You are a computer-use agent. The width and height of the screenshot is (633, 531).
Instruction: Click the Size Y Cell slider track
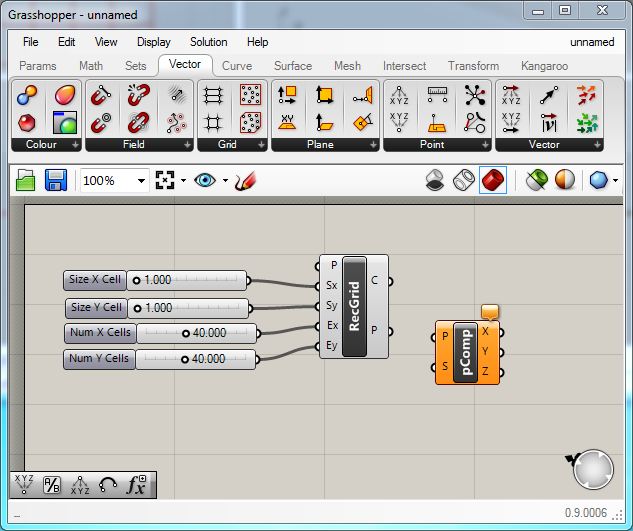point(188,308)
